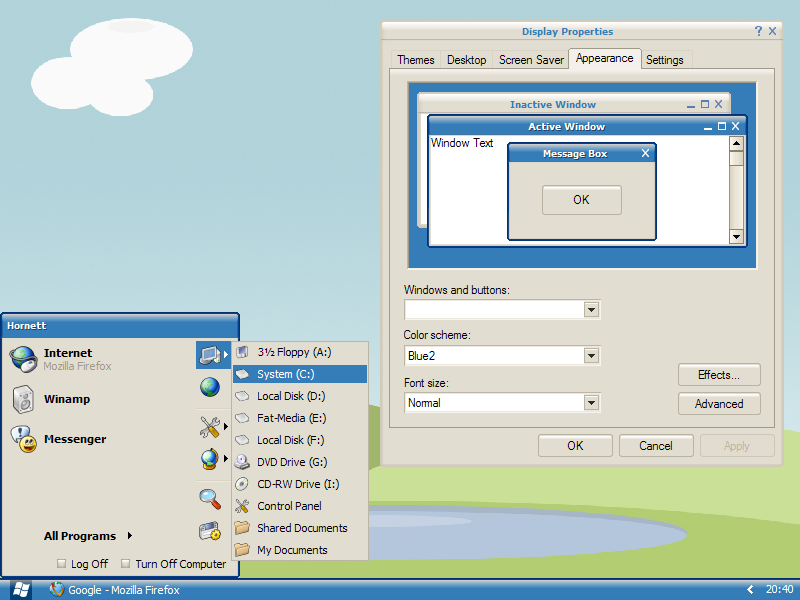Click the OK button in Message Box preview

point(582,199)
